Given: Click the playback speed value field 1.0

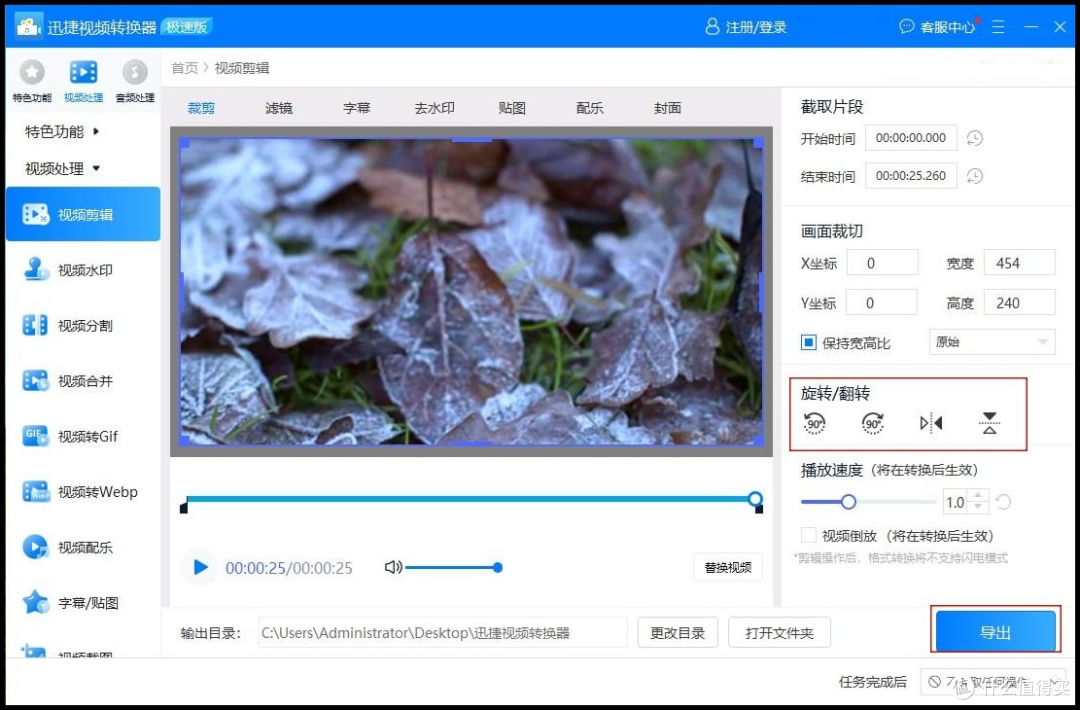Looking at the screenshot, I should tap(955, 503).
